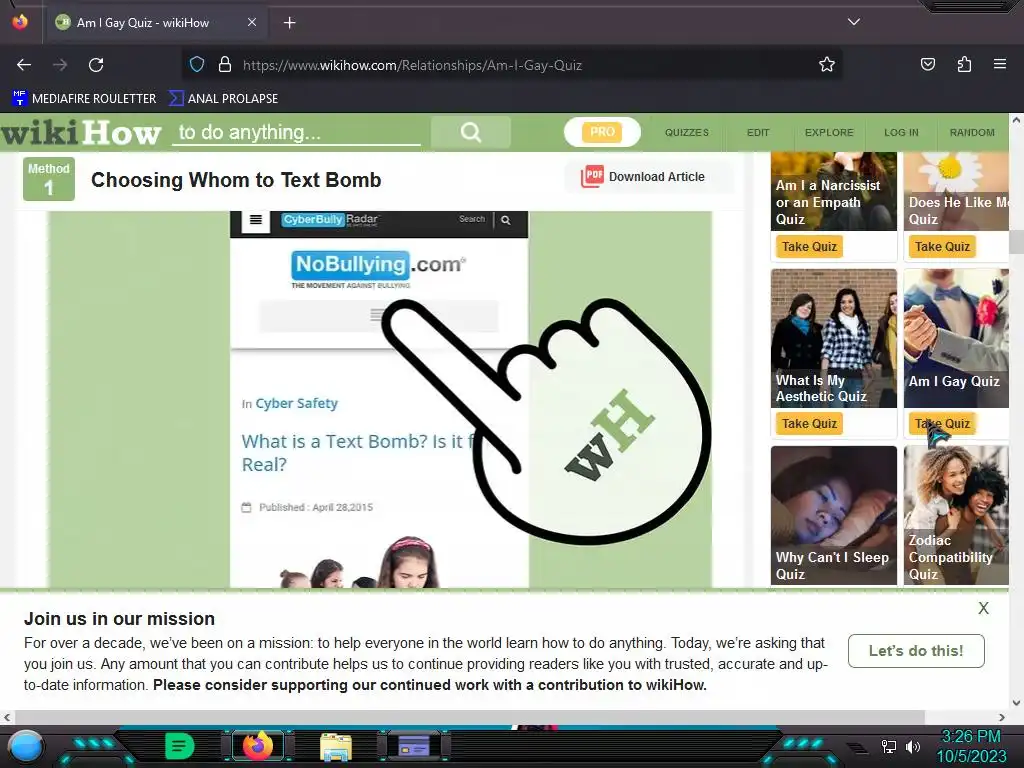Open the tracking protection shield icon
The height and width of the screenshot is (768, 1024).
click(197, 65)
